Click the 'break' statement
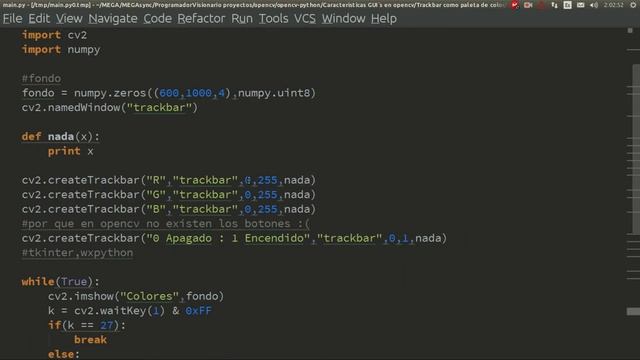640x360 pixels. tap(90, 340)
